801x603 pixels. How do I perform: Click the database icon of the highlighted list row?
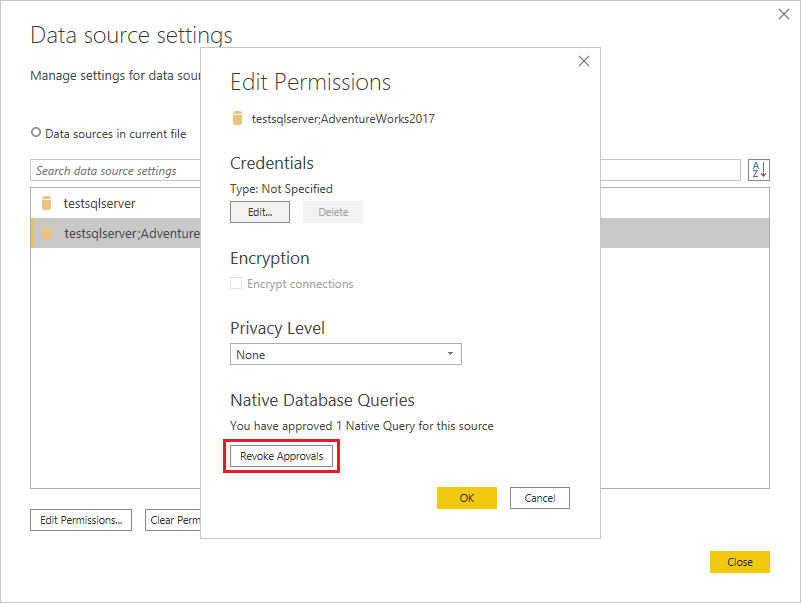point(46,233)
